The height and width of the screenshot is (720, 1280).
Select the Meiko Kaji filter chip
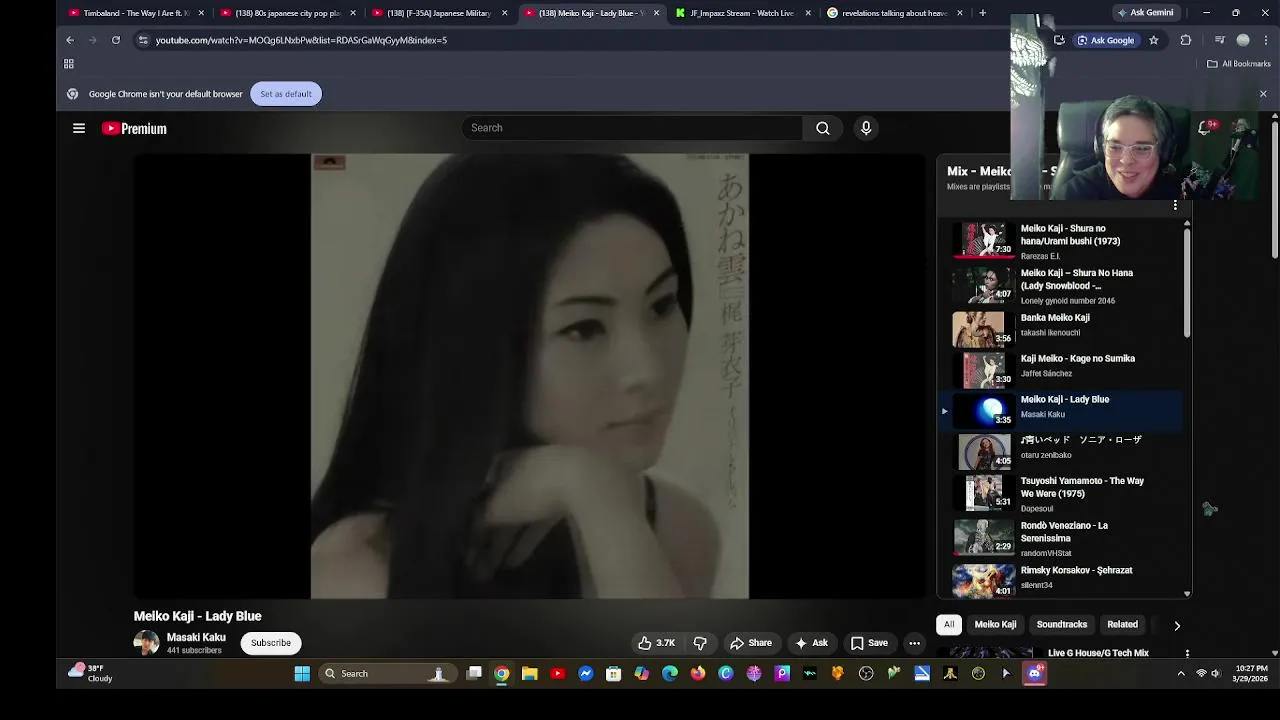click(995, 624)
